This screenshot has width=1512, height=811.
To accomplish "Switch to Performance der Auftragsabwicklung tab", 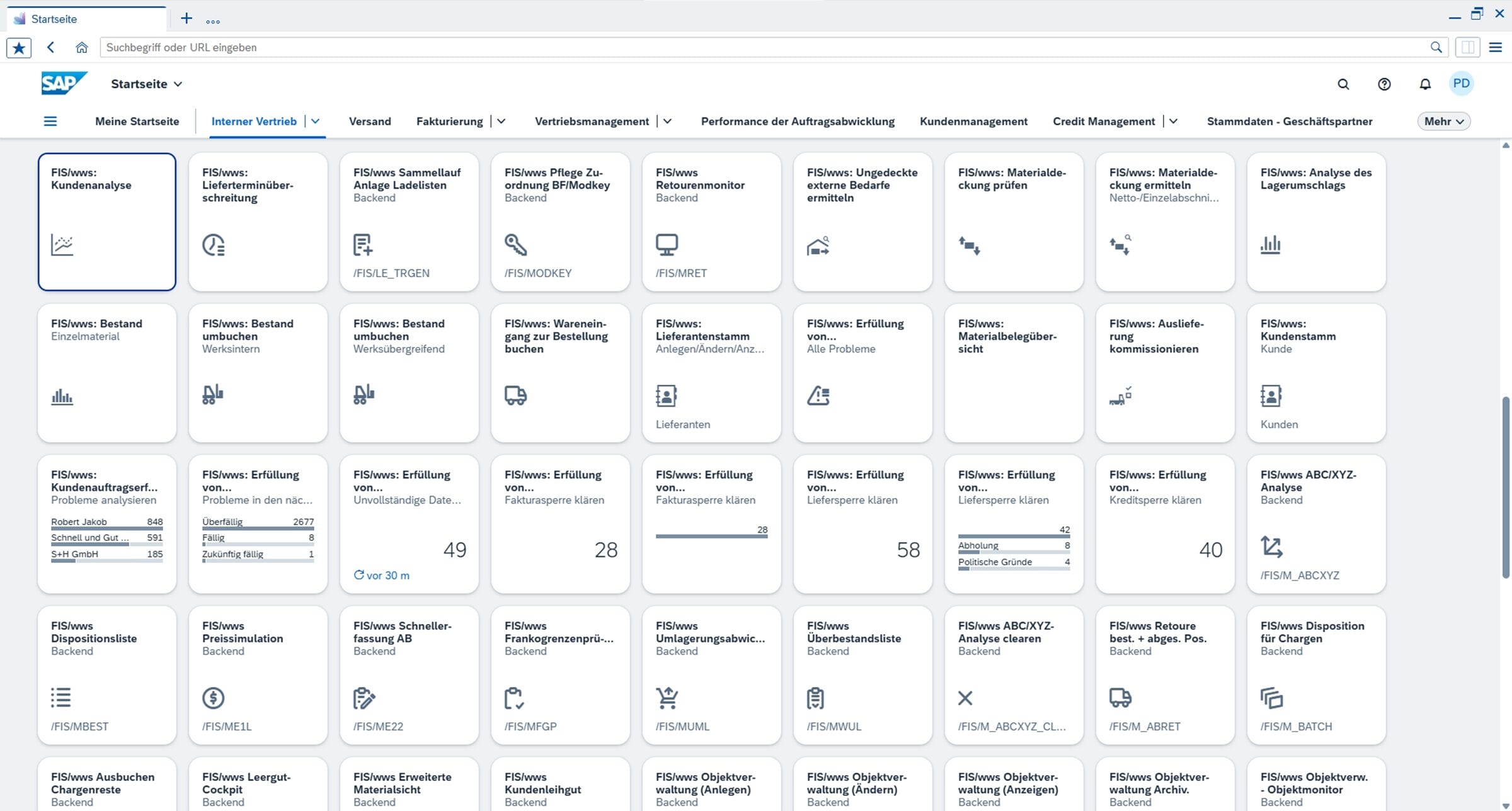I will coord(798,121).
